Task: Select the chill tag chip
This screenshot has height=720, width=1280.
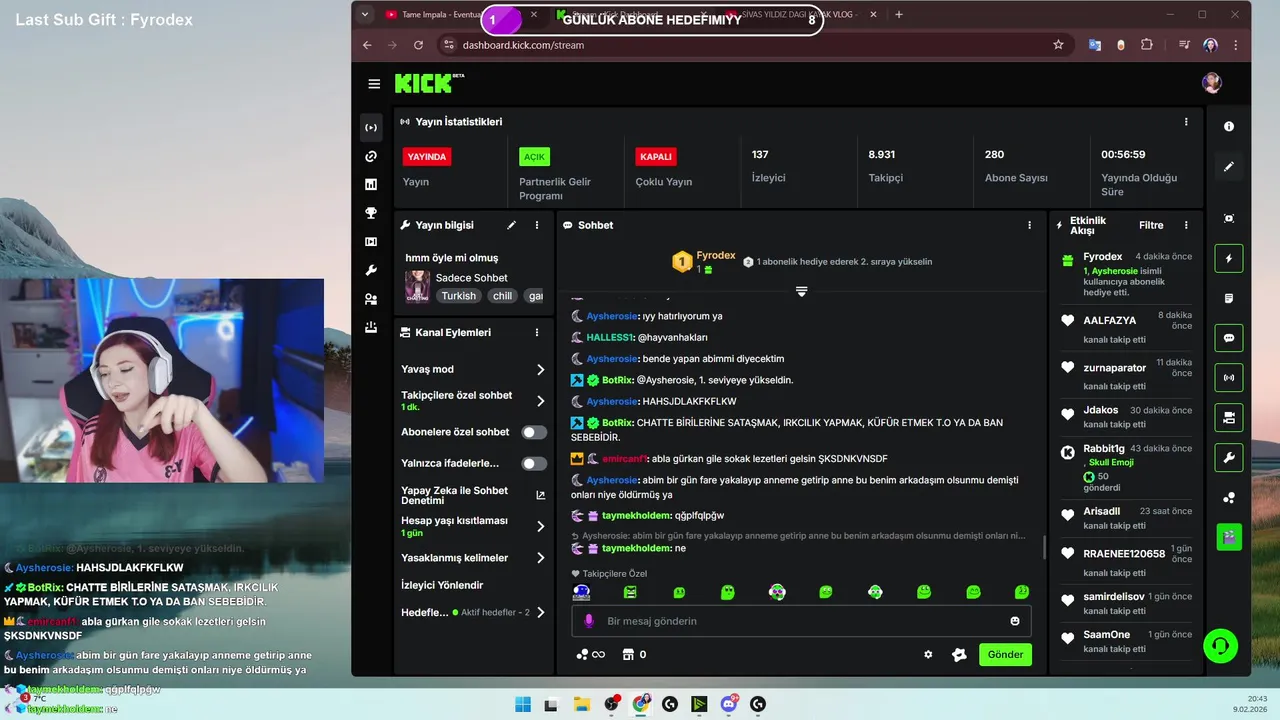Action: pos(502,296)
